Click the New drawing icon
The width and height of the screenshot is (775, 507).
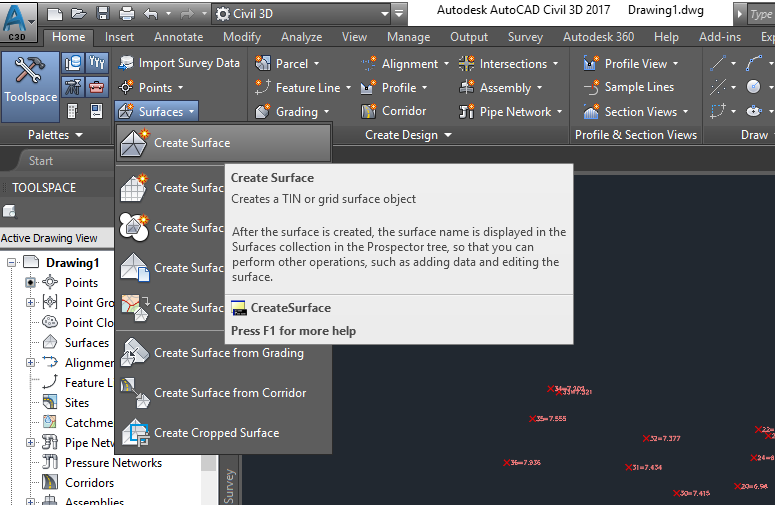click(x=55, y=14)
